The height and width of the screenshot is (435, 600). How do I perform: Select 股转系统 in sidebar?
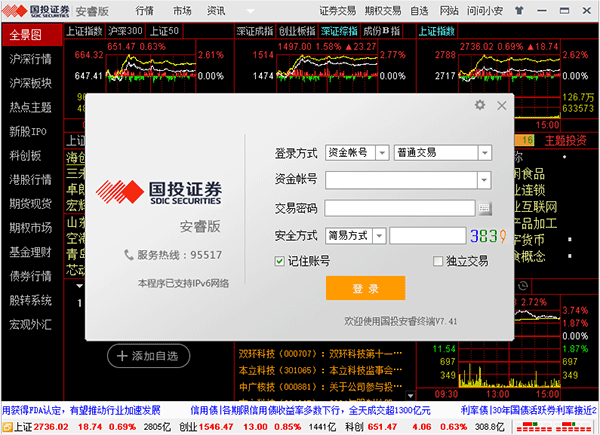[30, 300]
